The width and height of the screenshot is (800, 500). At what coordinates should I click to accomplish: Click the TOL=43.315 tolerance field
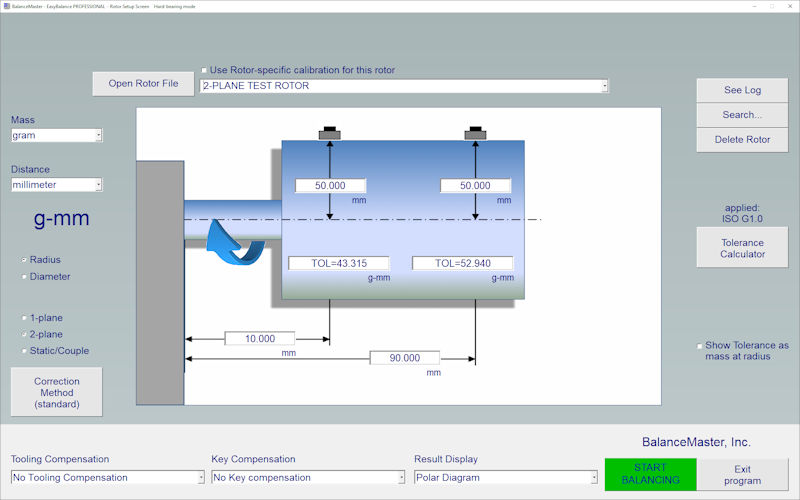(x=339, y=263)
